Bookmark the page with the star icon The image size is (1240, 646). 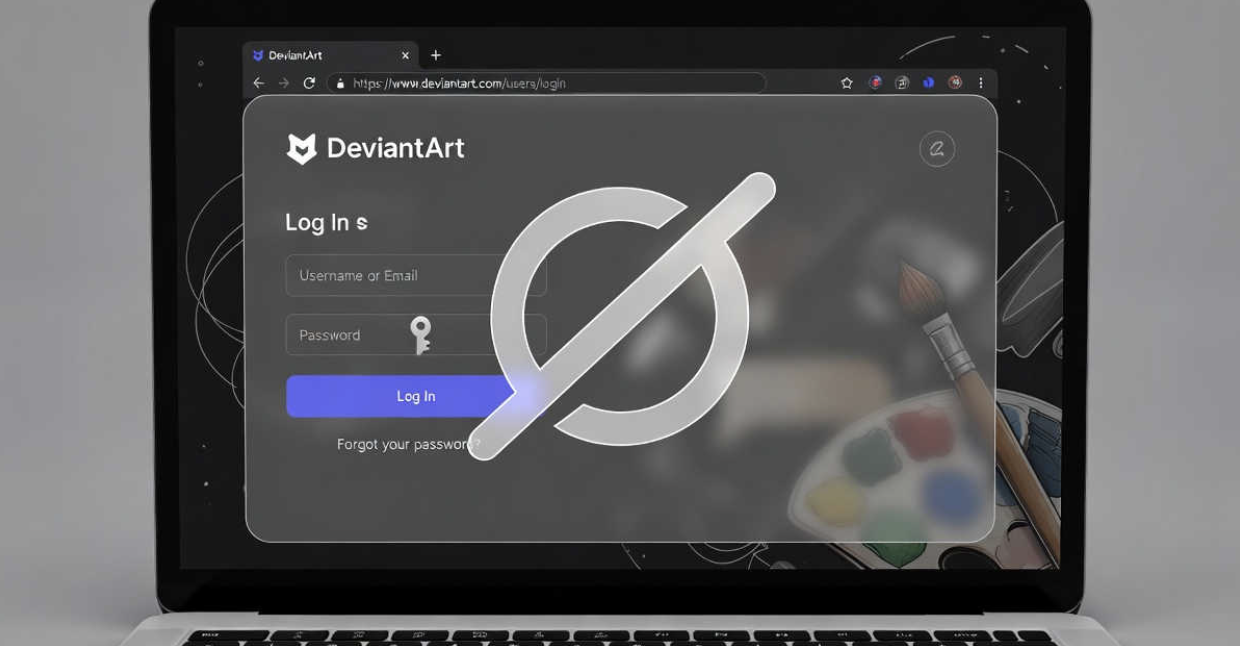pyautogui.click(x=847, y=83)
